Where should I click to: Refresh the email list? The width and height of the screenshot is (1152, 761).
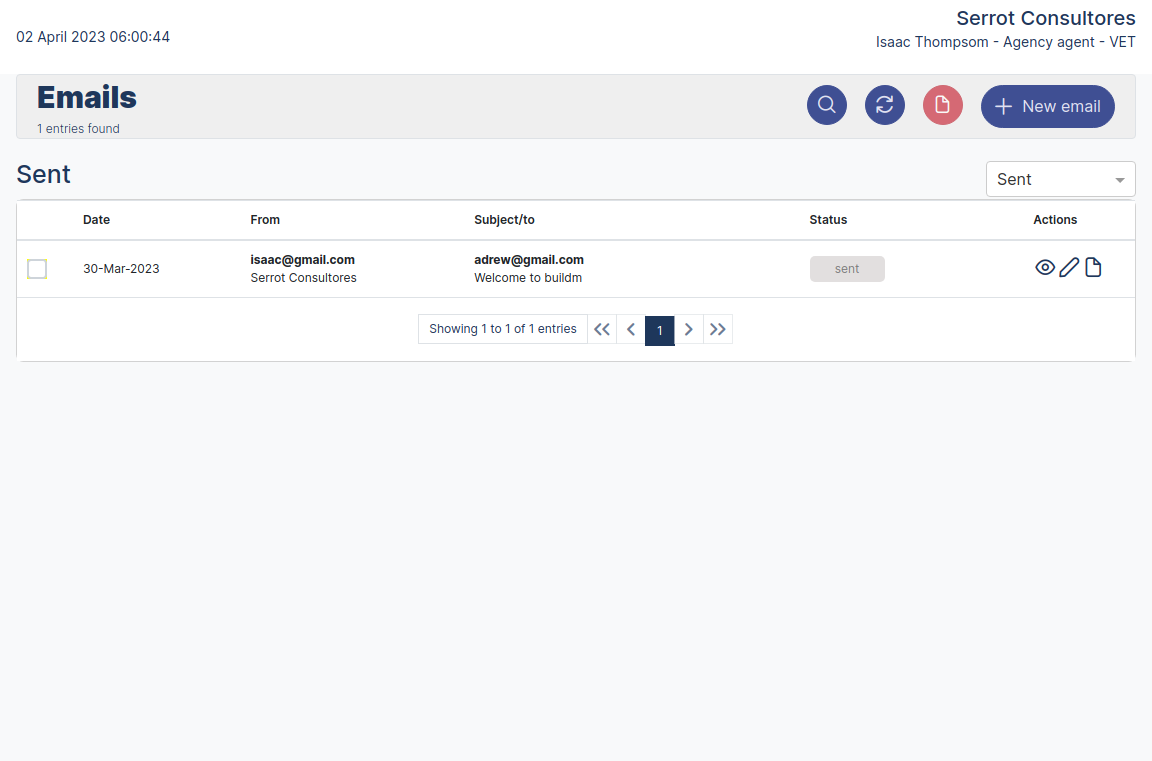[884, 104]
